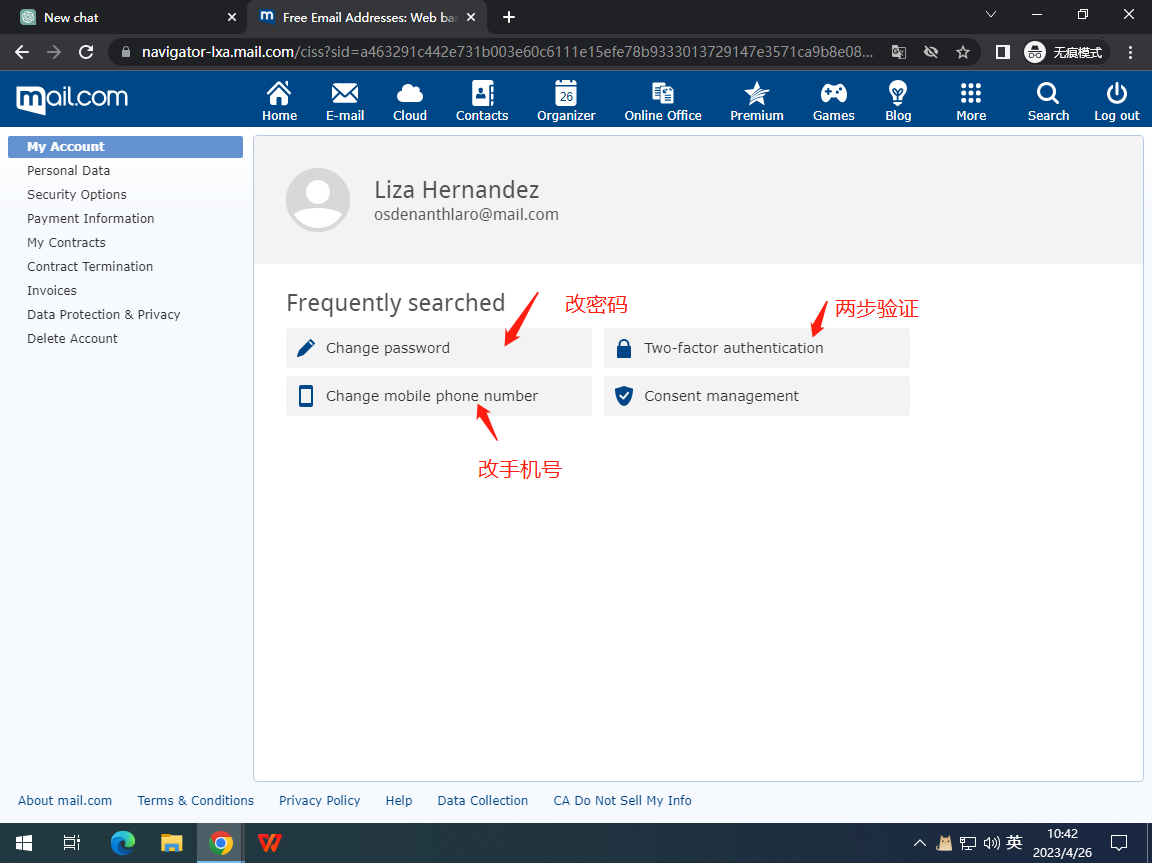This screenshot has height=863, width=1152.
Task: Select Security Options in sidebar
Action: click(77, 195)
